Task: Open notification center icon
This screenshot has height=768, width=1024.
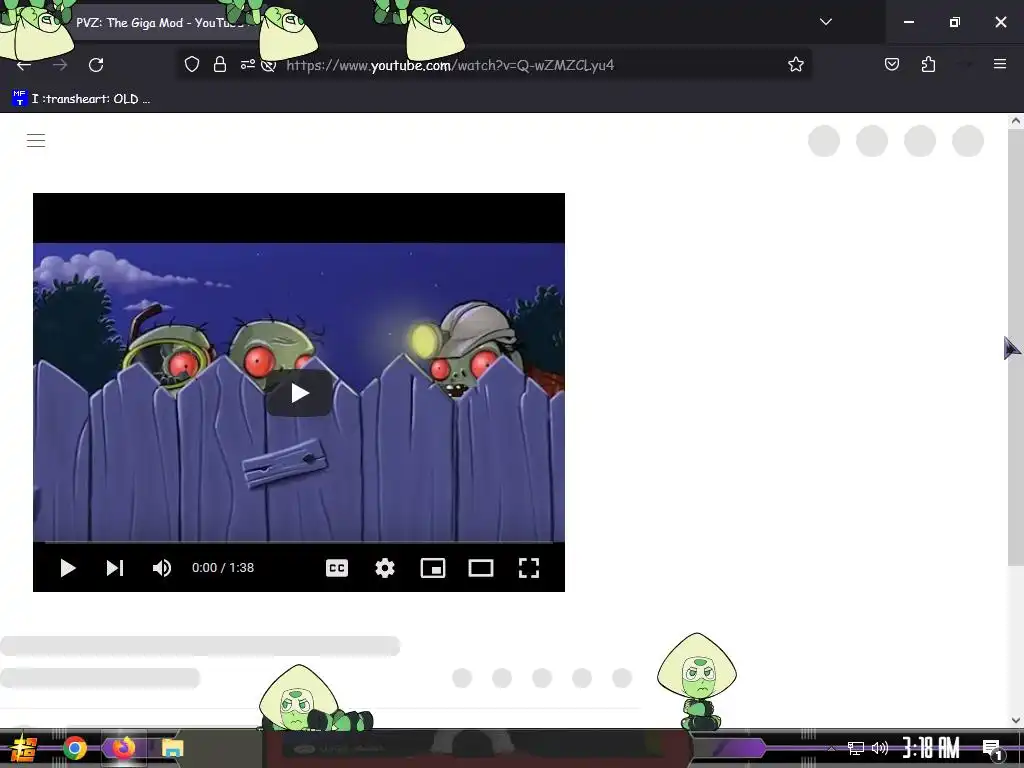Action: point(992,748)
